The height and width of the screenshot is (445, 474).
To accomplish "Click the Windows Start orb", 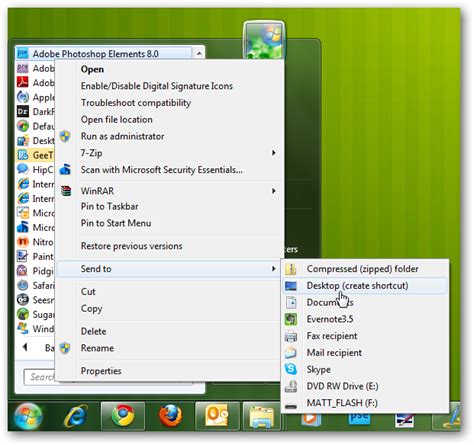I will [x=28, y=416].
